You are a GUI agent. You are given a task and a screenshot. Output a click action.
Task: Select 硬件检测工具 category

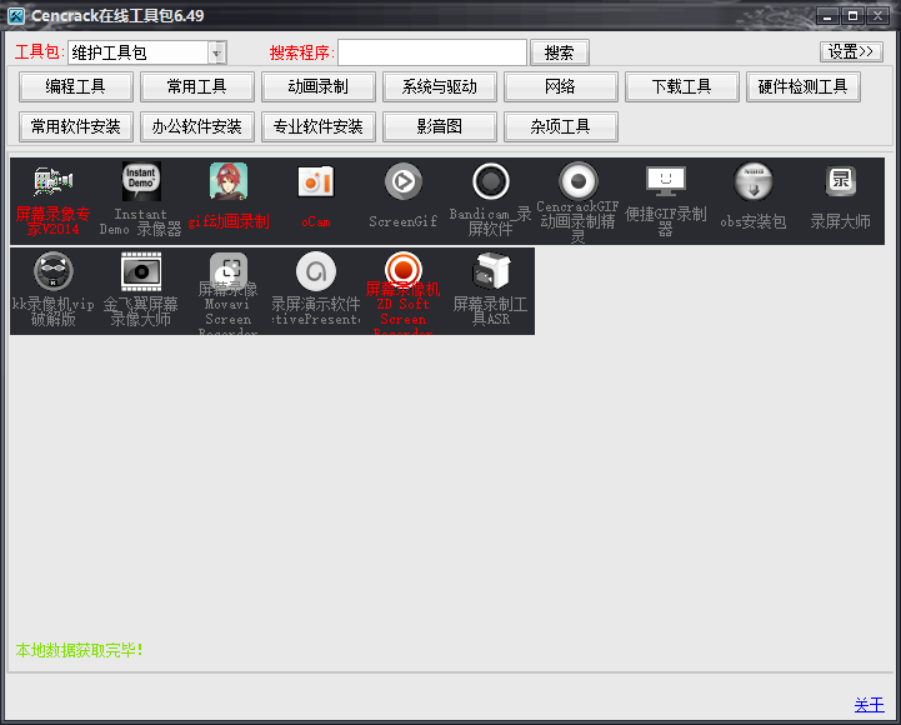(x=803, y=87)
